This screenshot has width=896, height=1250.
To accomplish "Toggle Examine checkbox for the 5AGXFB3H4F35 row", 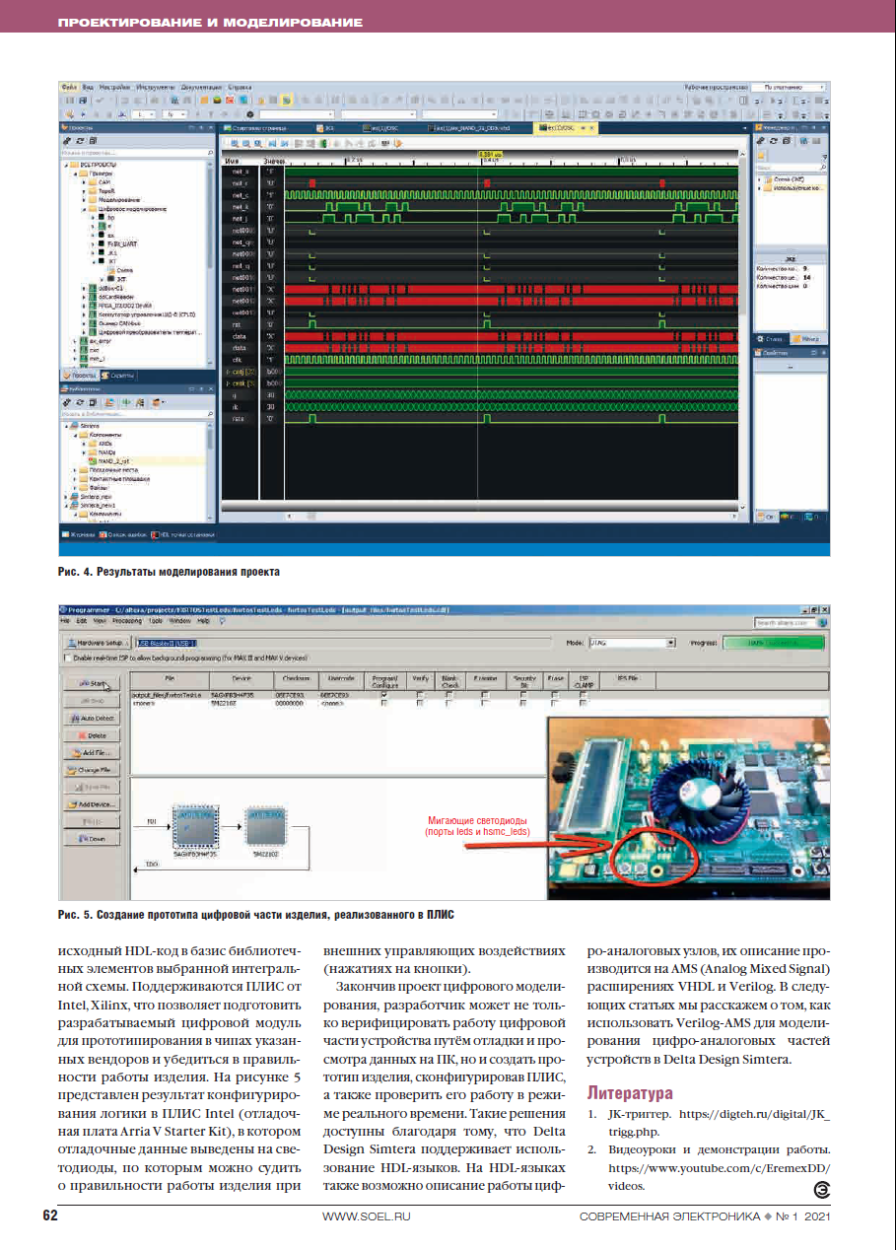I will tap(486, 694).
